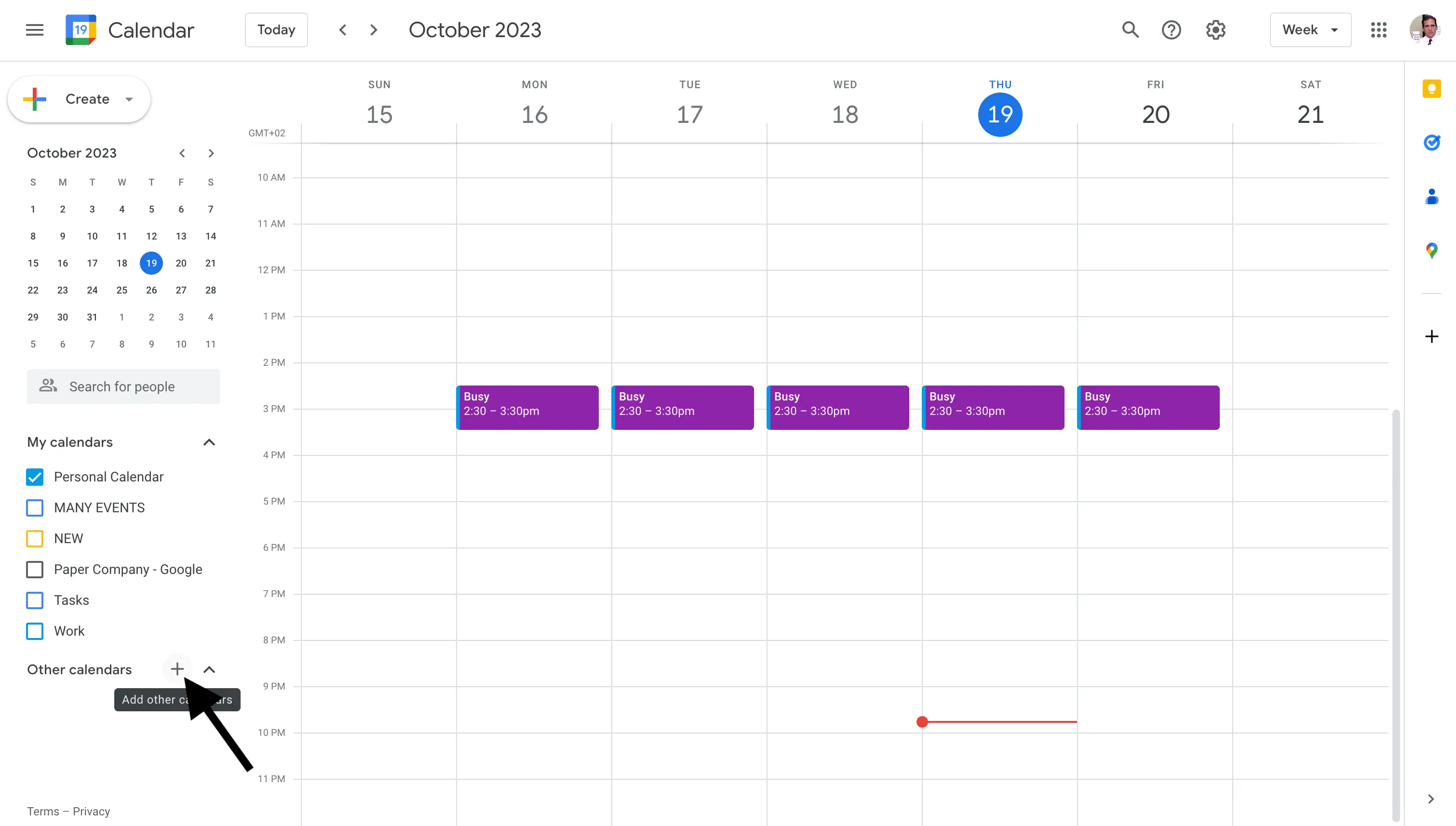Navigate to next week arrow
Viewport: 1456px width, 826px height.
point(373,29)
